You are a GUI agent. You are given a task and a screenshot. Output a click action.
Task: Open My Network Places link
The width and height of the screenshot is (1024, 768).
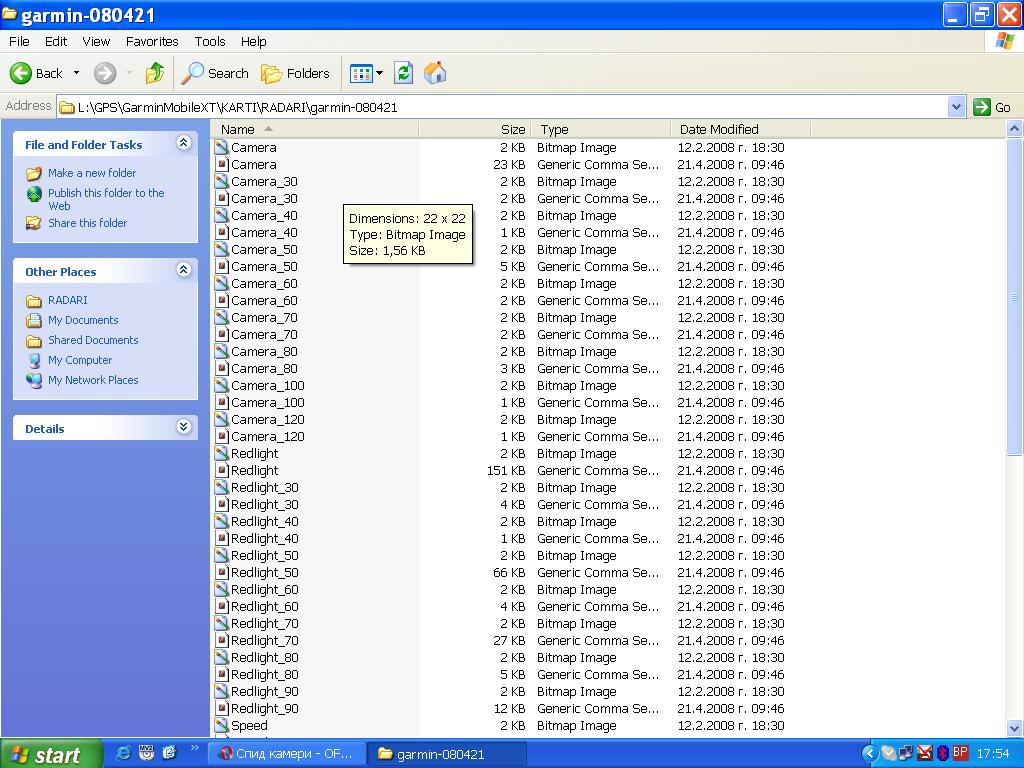tap(93, 380)
